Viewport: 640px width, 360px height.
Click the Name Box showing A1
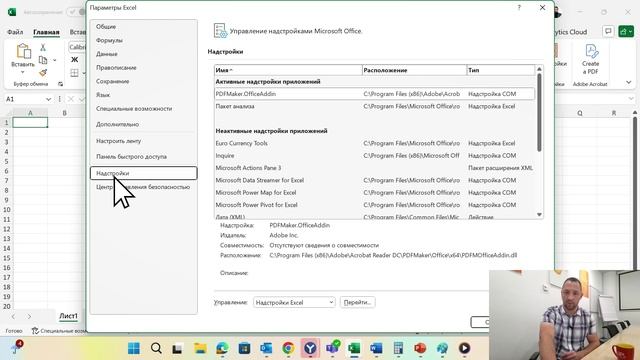(x=24, y=99)
